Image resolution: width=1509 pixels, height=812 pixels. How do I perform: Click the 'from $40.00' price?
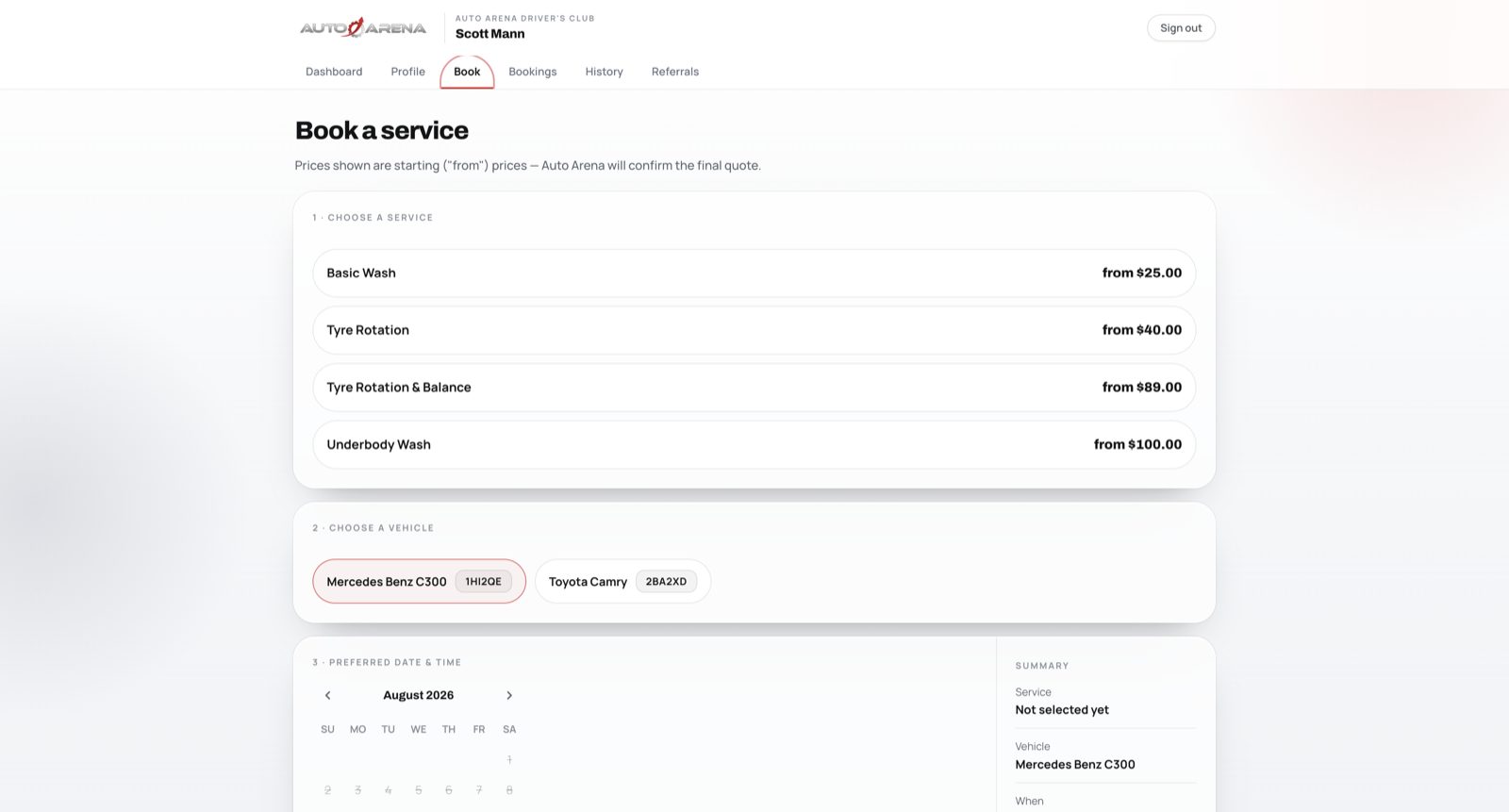[1142, 330]
